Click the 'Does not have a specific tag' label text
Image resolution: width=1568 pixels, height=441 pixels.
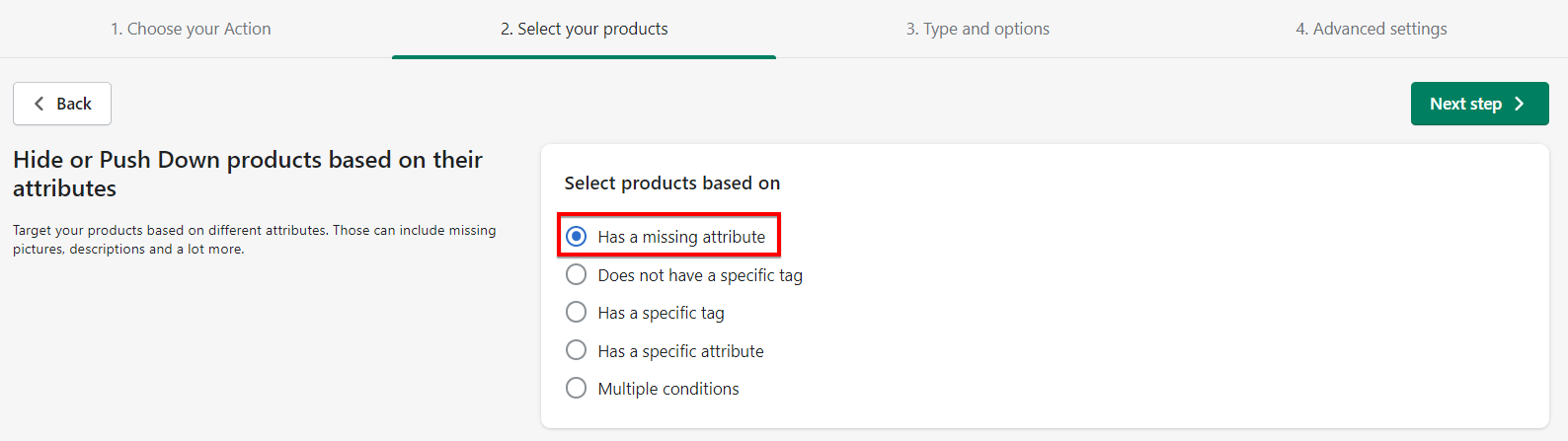700,275
